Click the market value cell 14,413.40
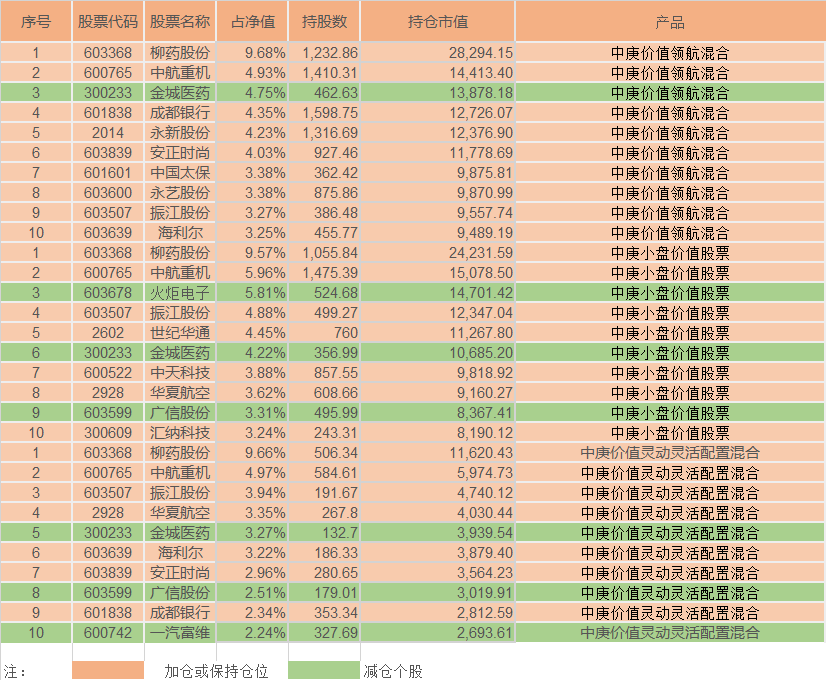 tap(438, 73)
